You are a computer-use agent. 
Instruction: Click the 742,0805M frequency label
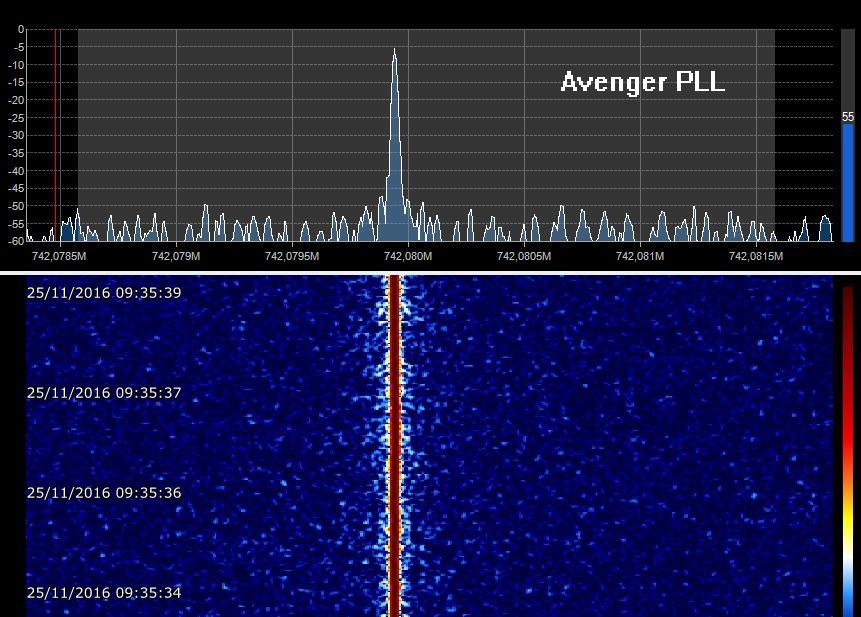click(x=524, y=256)
